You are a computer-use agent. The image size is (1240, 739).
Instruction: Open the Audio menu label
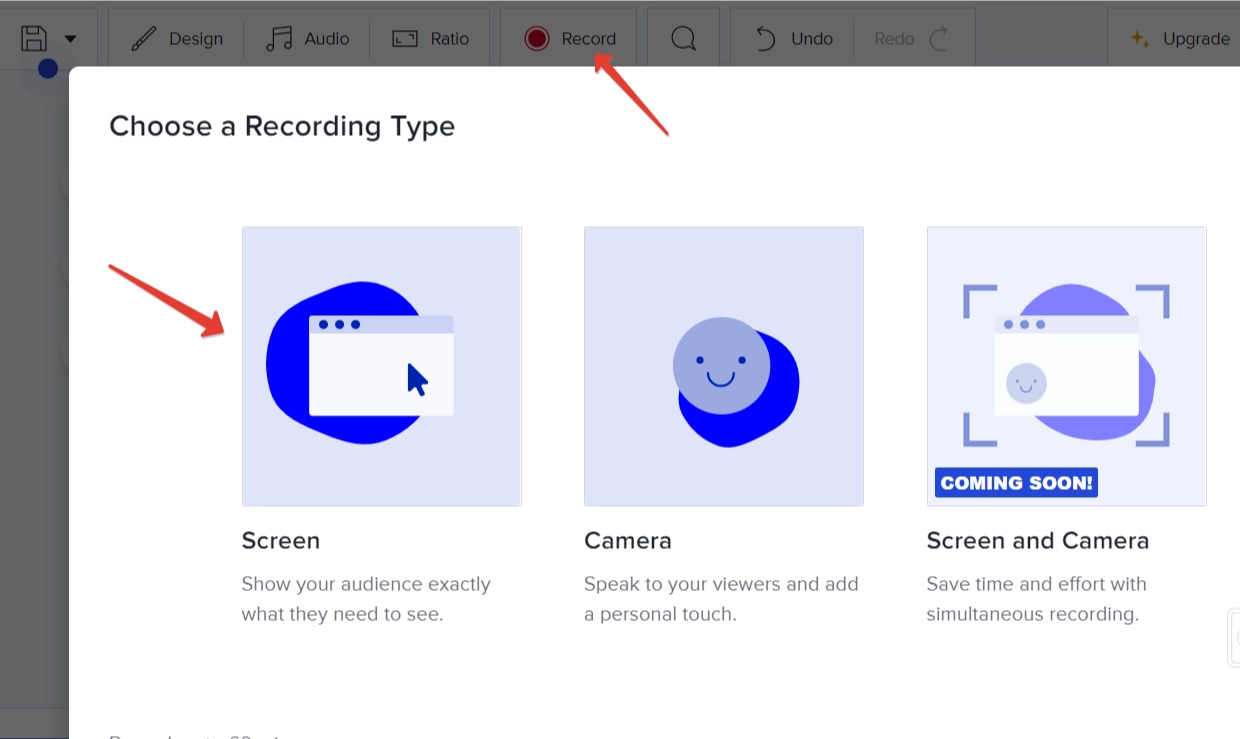[327, 39]
